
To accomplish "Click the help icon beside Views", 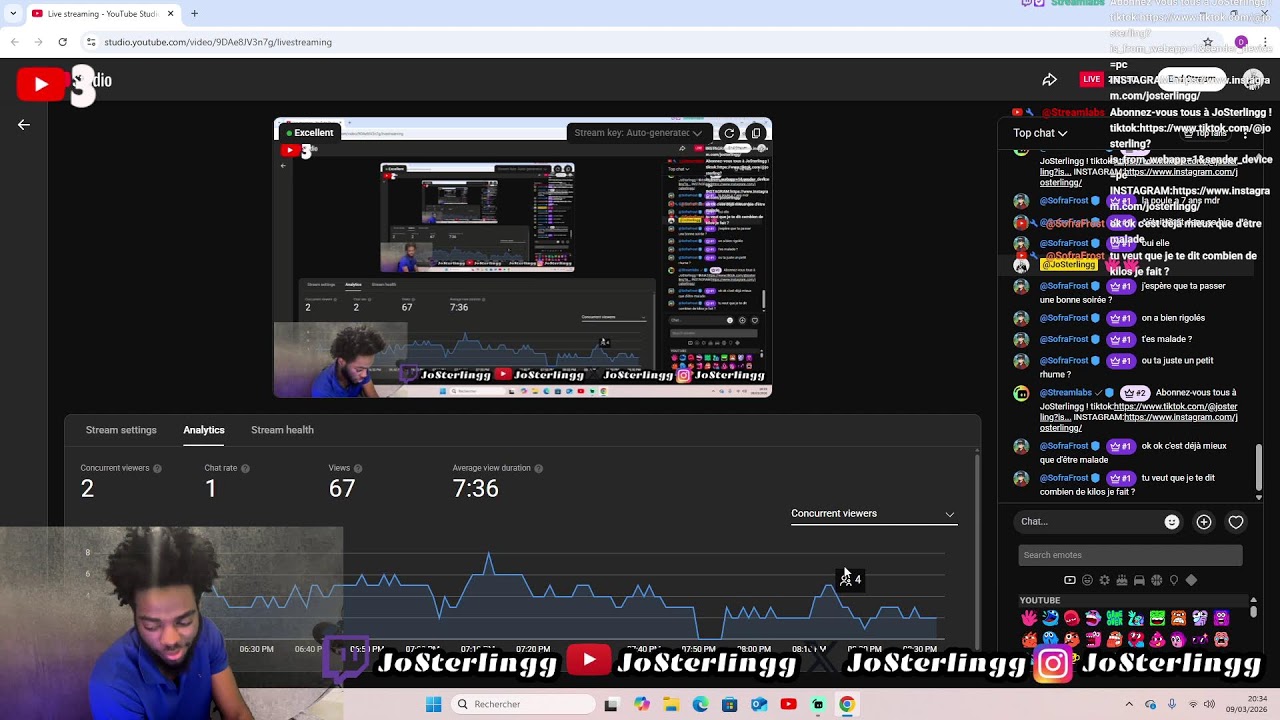I will coord(358,468).
